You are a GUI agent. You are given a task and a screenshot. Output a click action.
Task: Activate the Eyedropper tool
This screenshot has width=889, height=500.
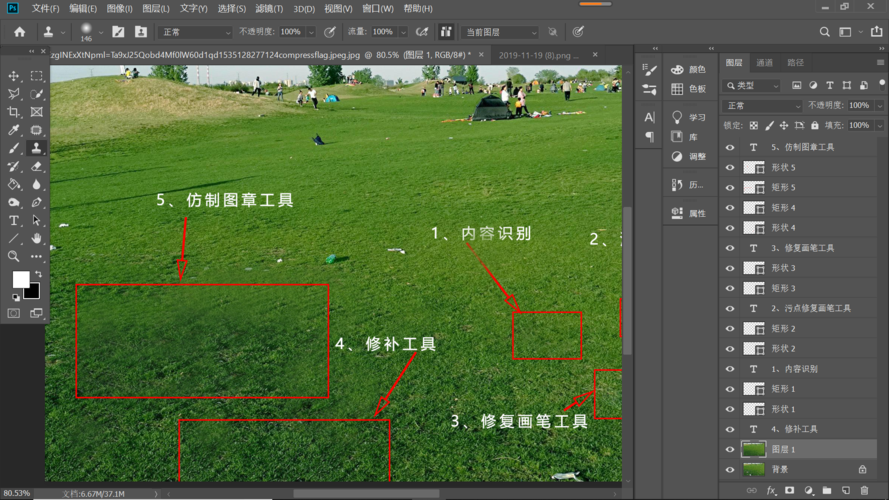point(14,130)
